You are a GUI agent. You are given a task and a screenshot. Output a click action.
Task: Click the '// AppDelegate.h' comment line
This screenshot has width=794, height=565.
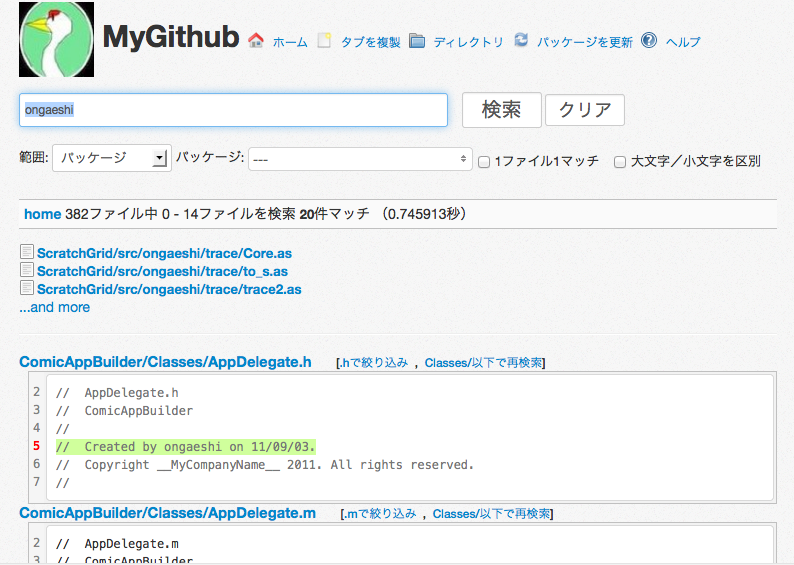[117, 393]
